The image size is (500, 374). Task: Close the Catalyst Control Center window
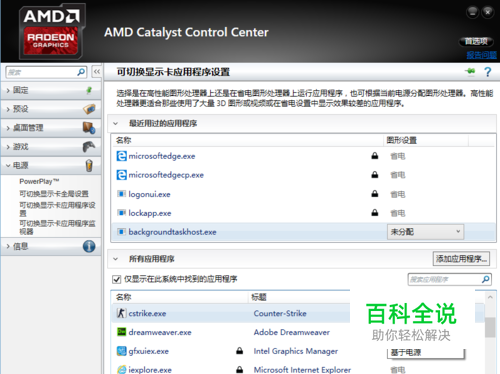click(488, 12)
